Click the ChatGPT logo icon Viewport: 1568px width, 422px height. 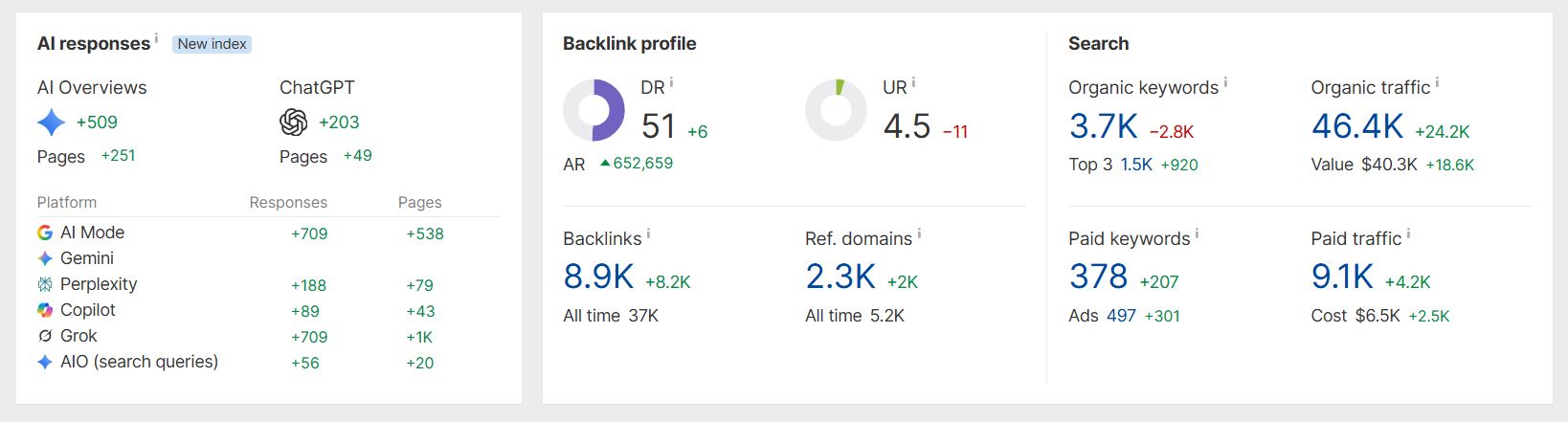(x=293, y=122)
